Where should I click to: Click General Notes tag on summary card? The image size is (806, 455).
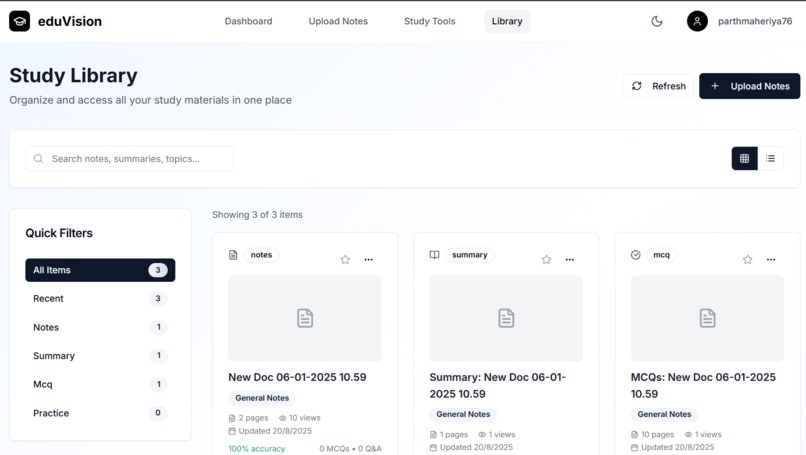(x=463, y=414)
